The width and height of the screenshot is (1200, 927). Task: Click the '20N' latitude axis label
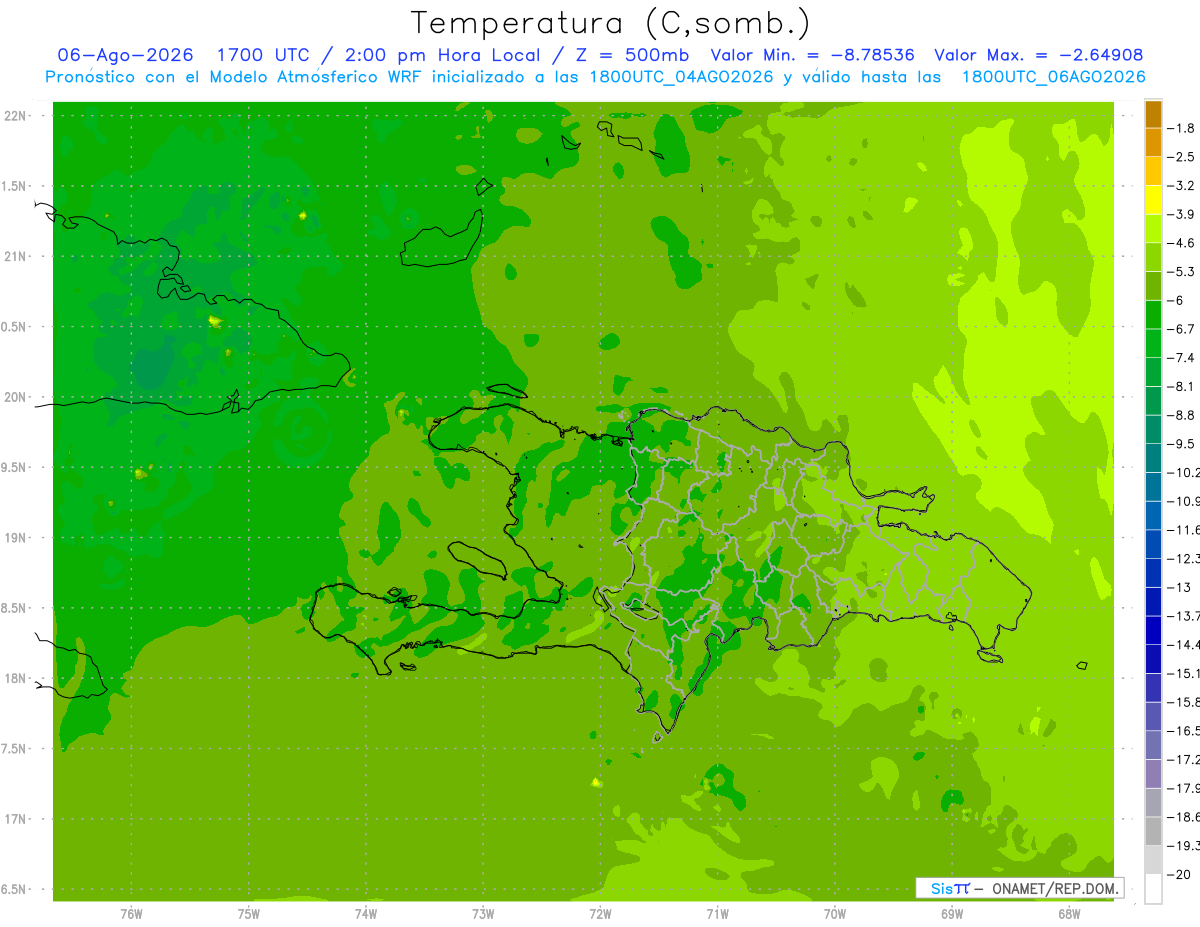pos(14,397)
